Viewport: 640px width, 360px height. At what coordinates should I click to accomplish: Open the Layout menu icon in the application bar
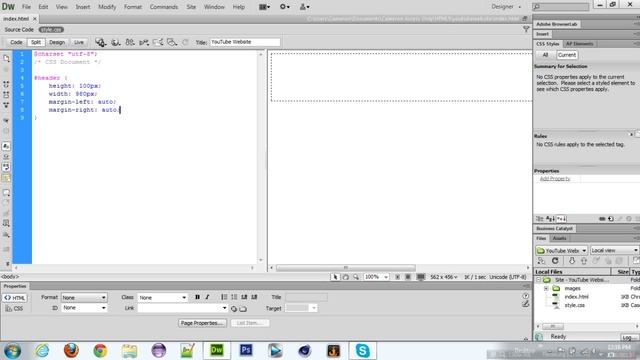pyautogui.click(x=264, y=7)
